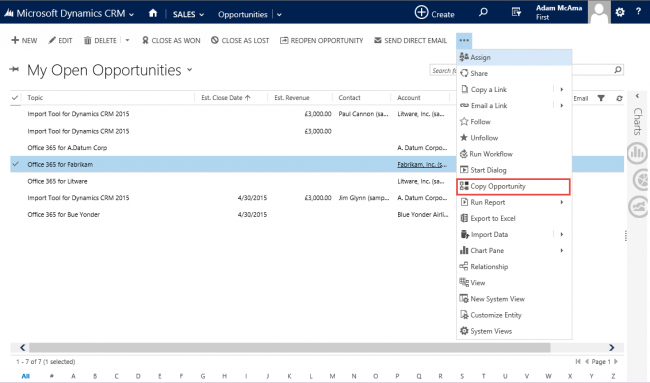The width and height of the screenshot is (650, 383).
Task: Open the area chart icon in Charts pane
Action: [639, 206]
